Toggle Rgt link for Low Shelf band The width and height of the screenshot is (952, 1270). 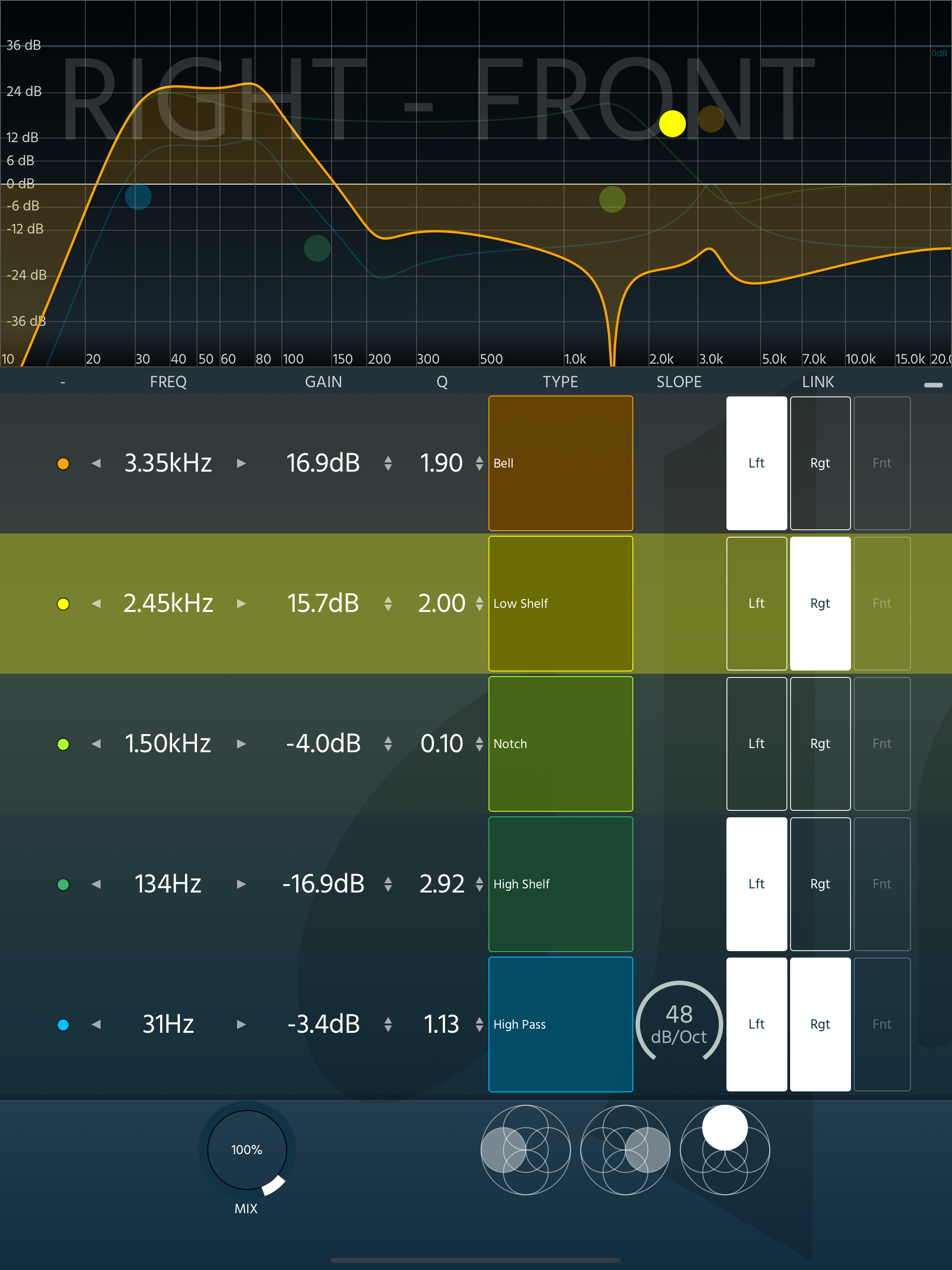[x=820, y=604]
